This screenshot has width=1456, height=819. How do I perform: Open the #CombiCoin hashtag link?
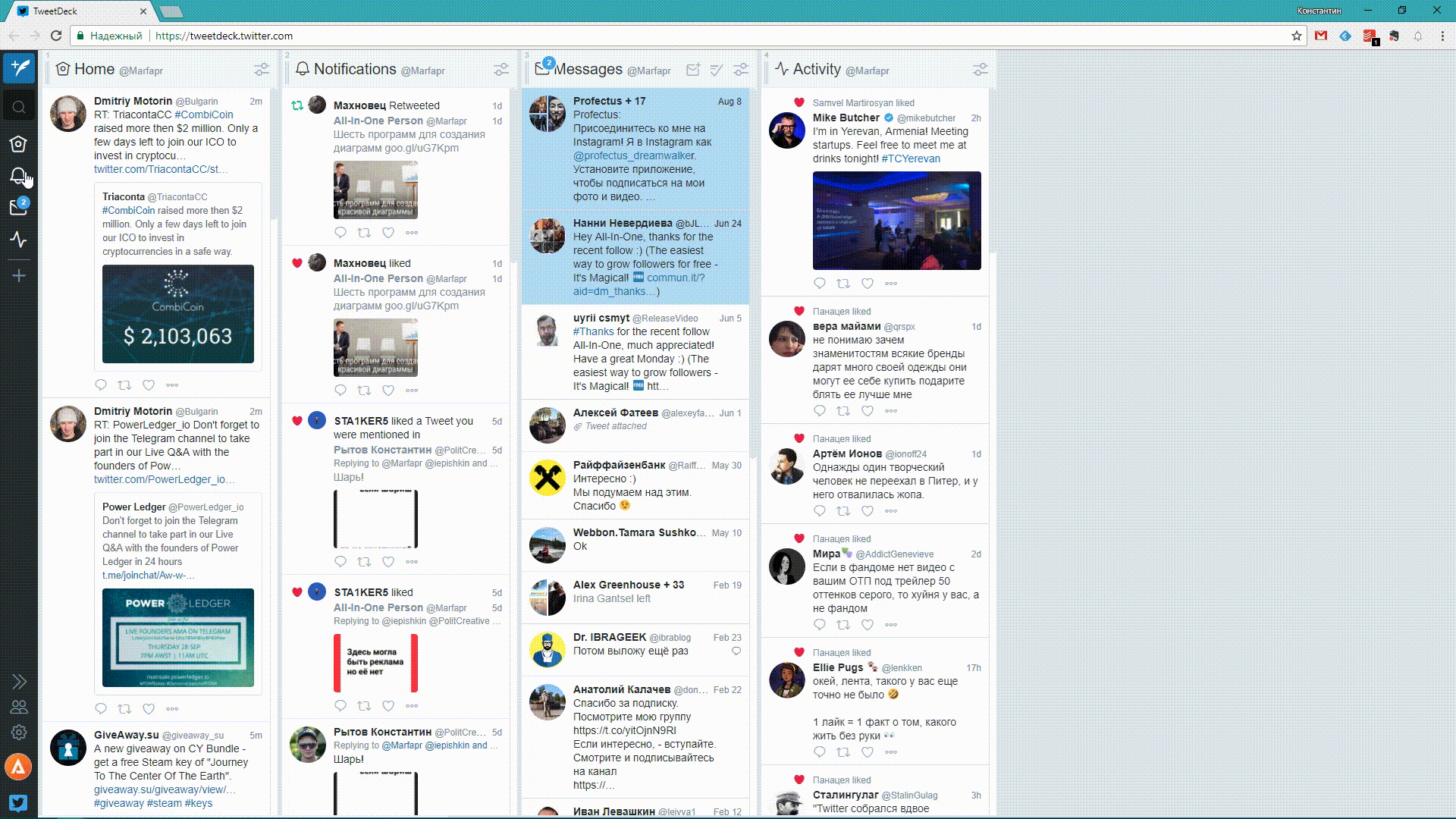pos(204,115)
